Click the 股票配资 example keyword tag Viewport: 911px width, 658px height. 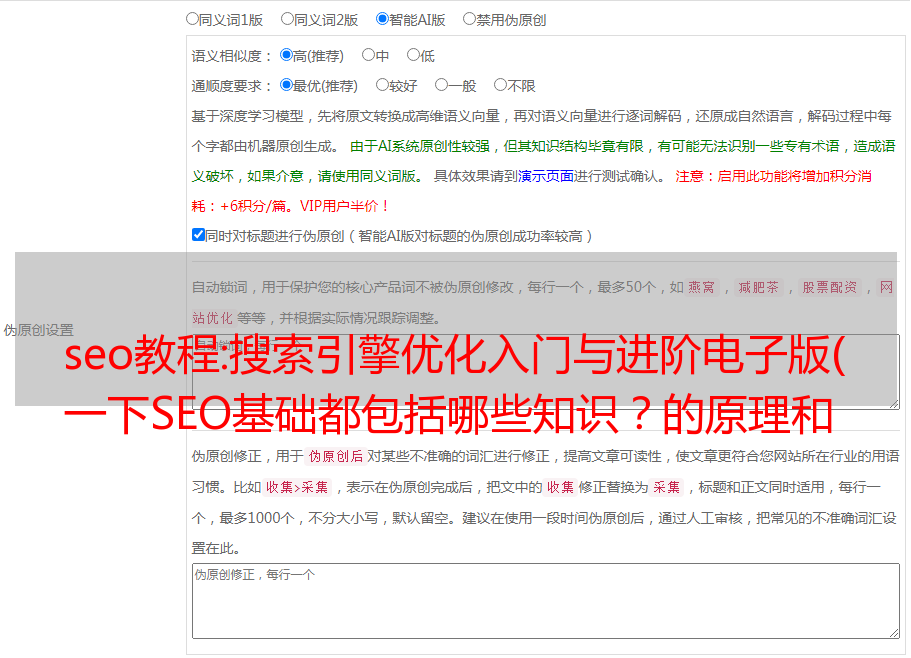click(830, 287)
